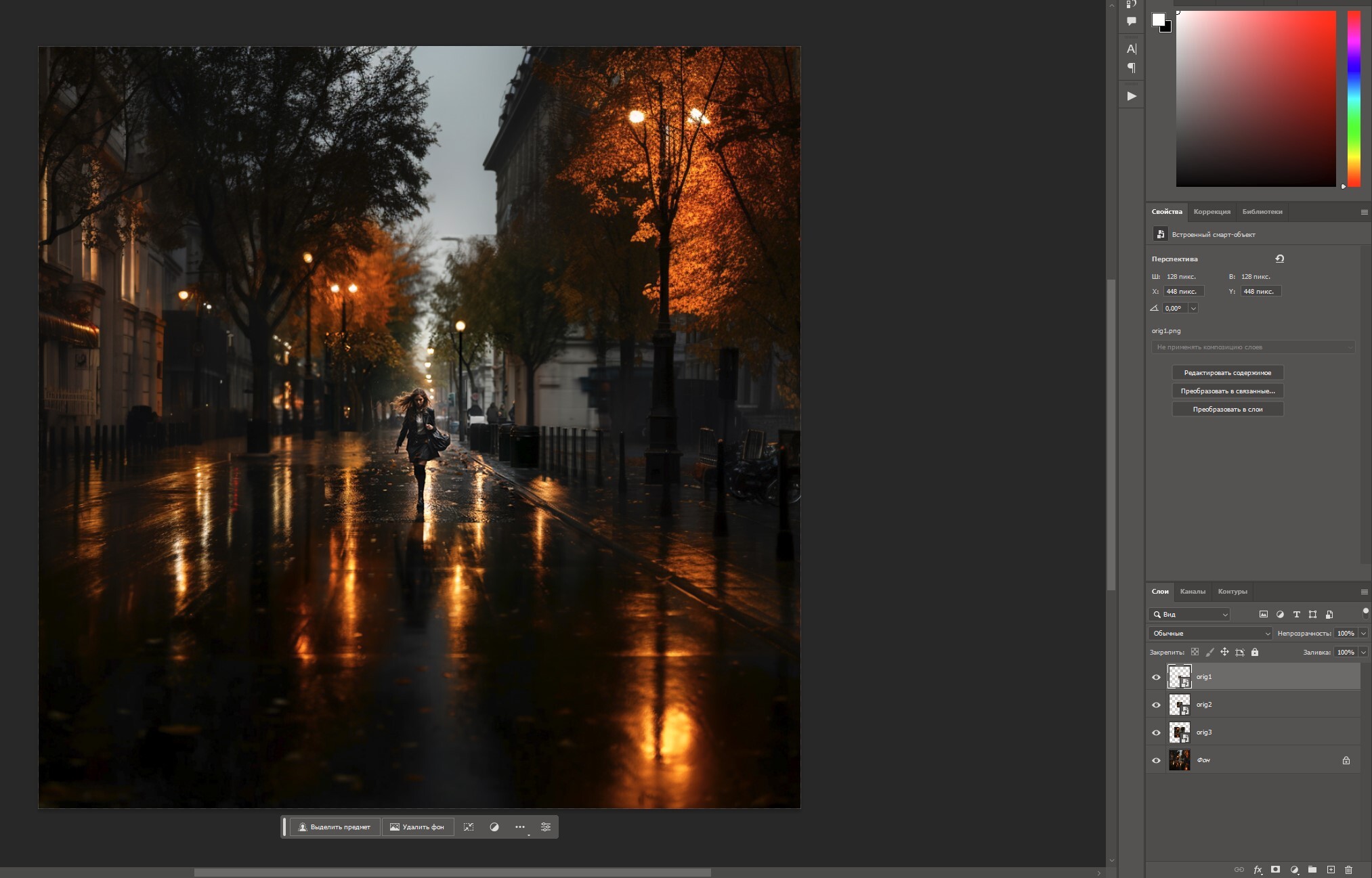Image resolution: width=1372 pixels, height=878 pixels.
Task: Click the create new layer icon
Action: tap(1331, 870)
